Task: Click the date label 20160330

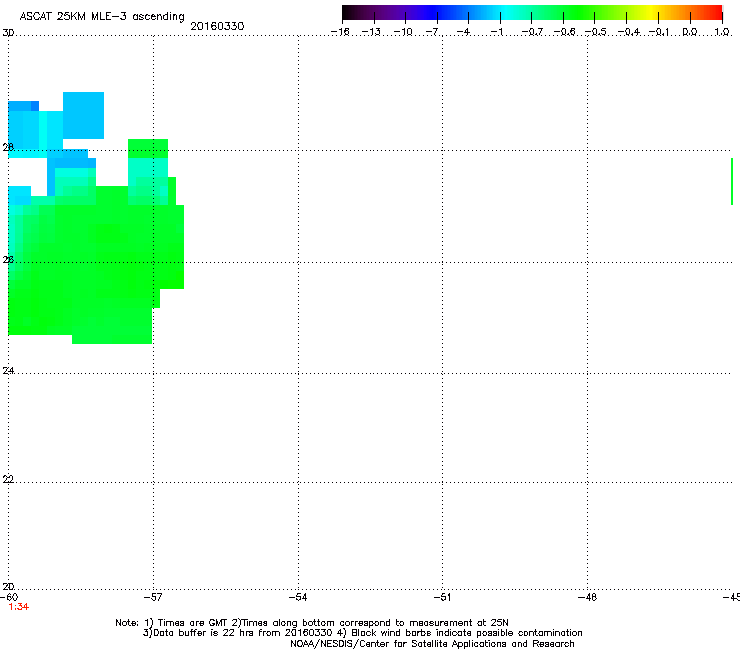Action: [217, 26]
